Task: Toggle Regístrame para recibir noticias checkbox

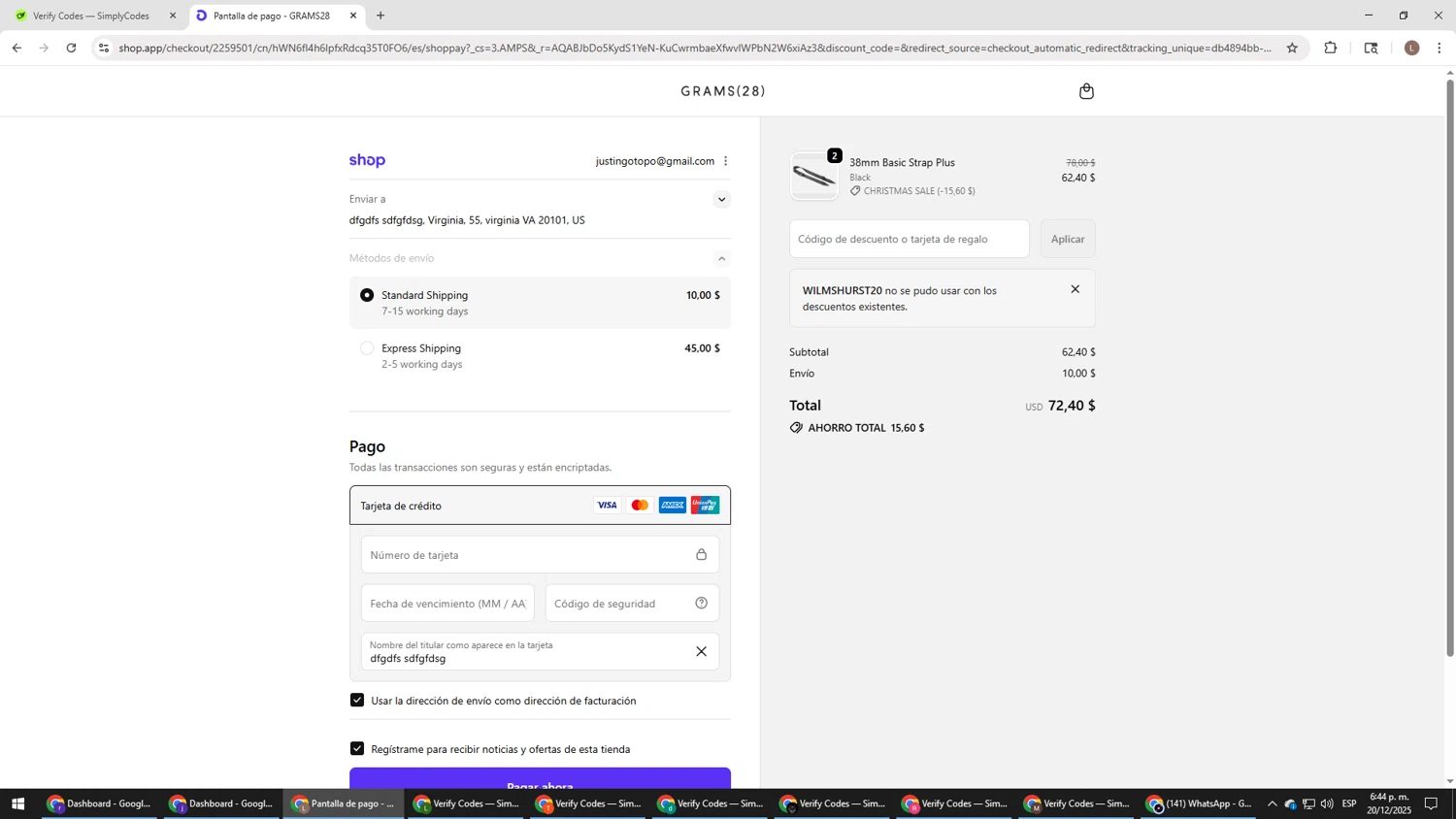Action: pos(357,749)
